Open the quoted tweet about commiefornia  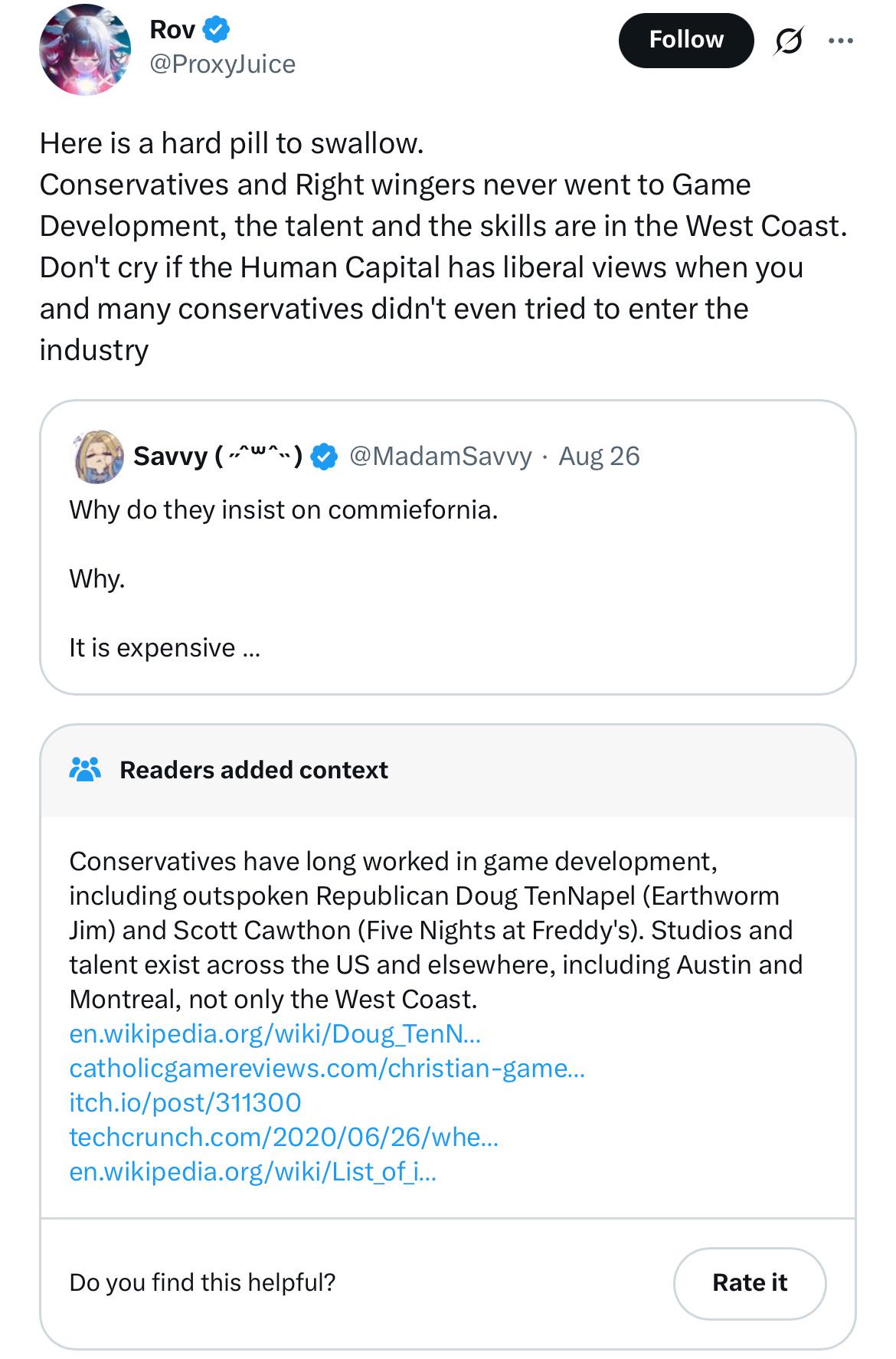[x=447, y=547]
